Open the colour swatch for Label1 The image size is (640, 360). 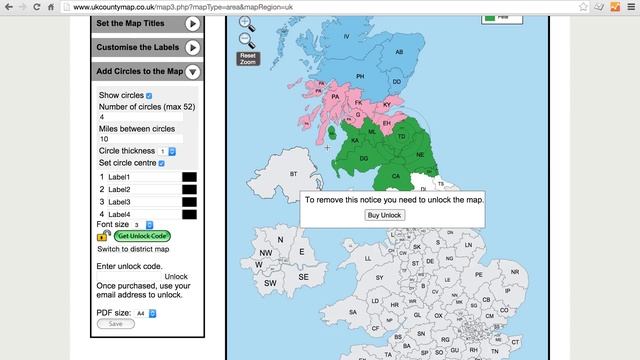[x=189, y=177]
